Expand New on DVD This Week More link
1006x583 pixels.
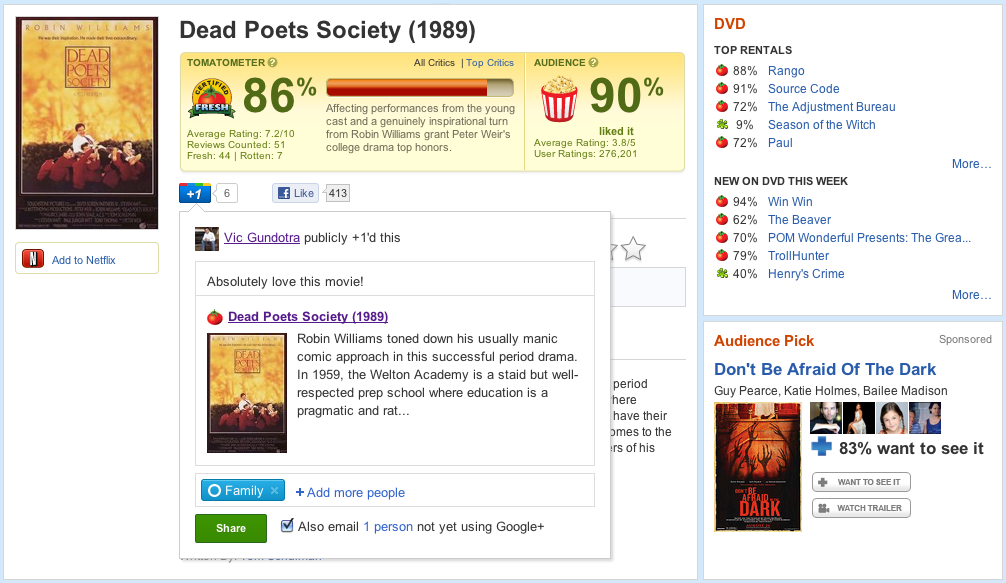coord(971,295)
